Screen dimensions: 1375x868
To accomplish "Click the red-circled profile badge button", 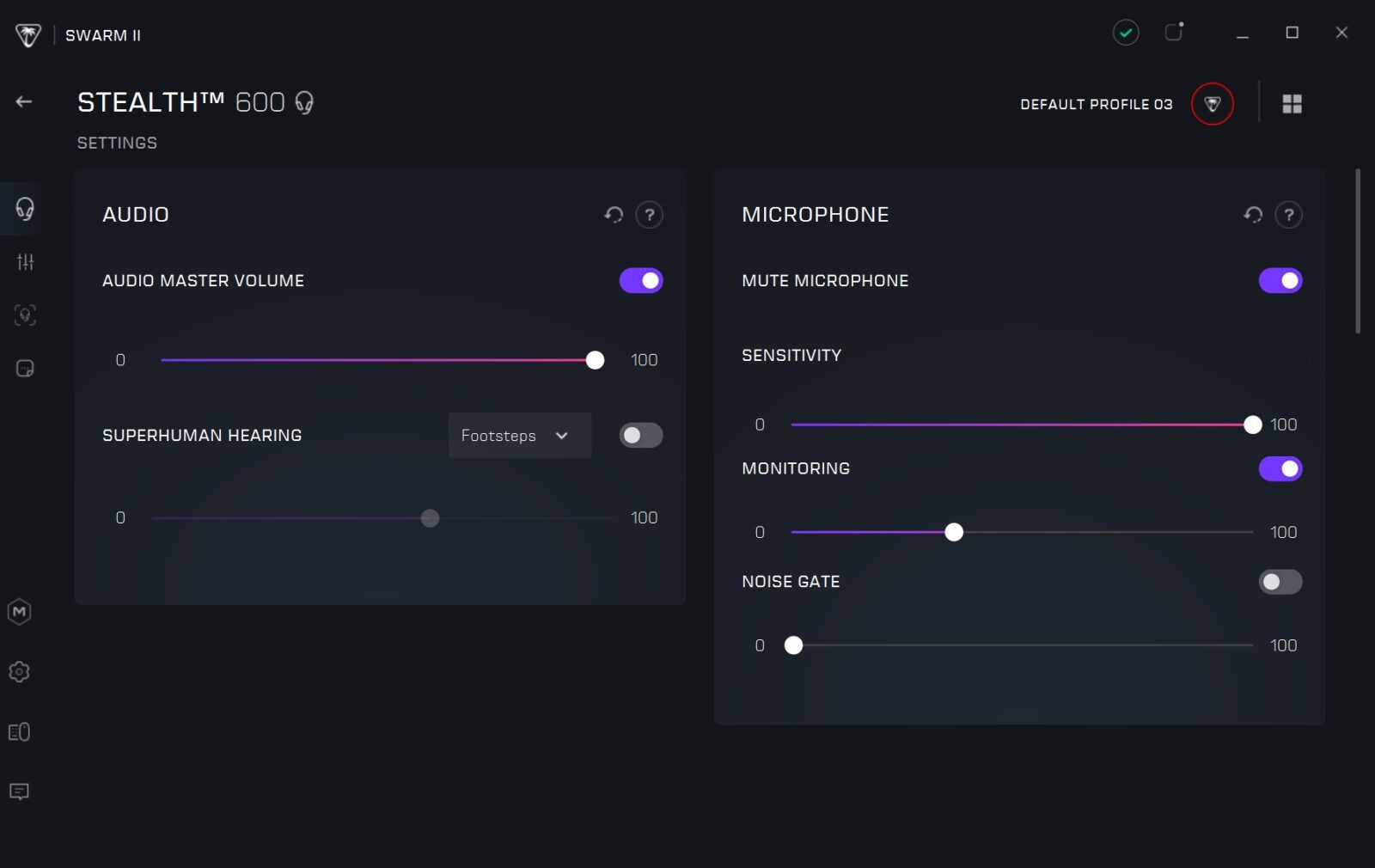I will [x=1212, y=104].
